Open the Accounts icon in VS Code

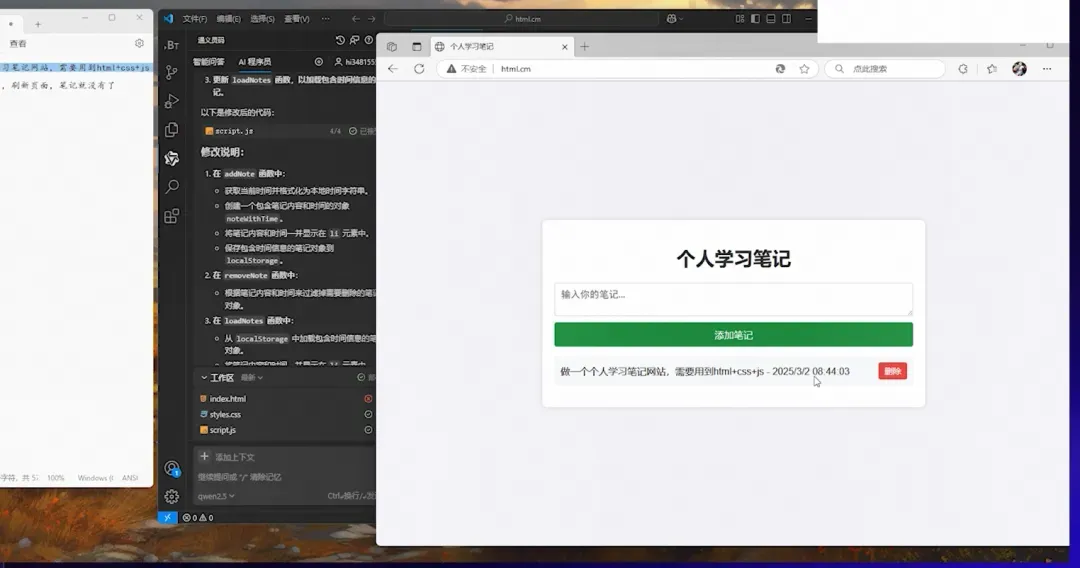point(172,469)
